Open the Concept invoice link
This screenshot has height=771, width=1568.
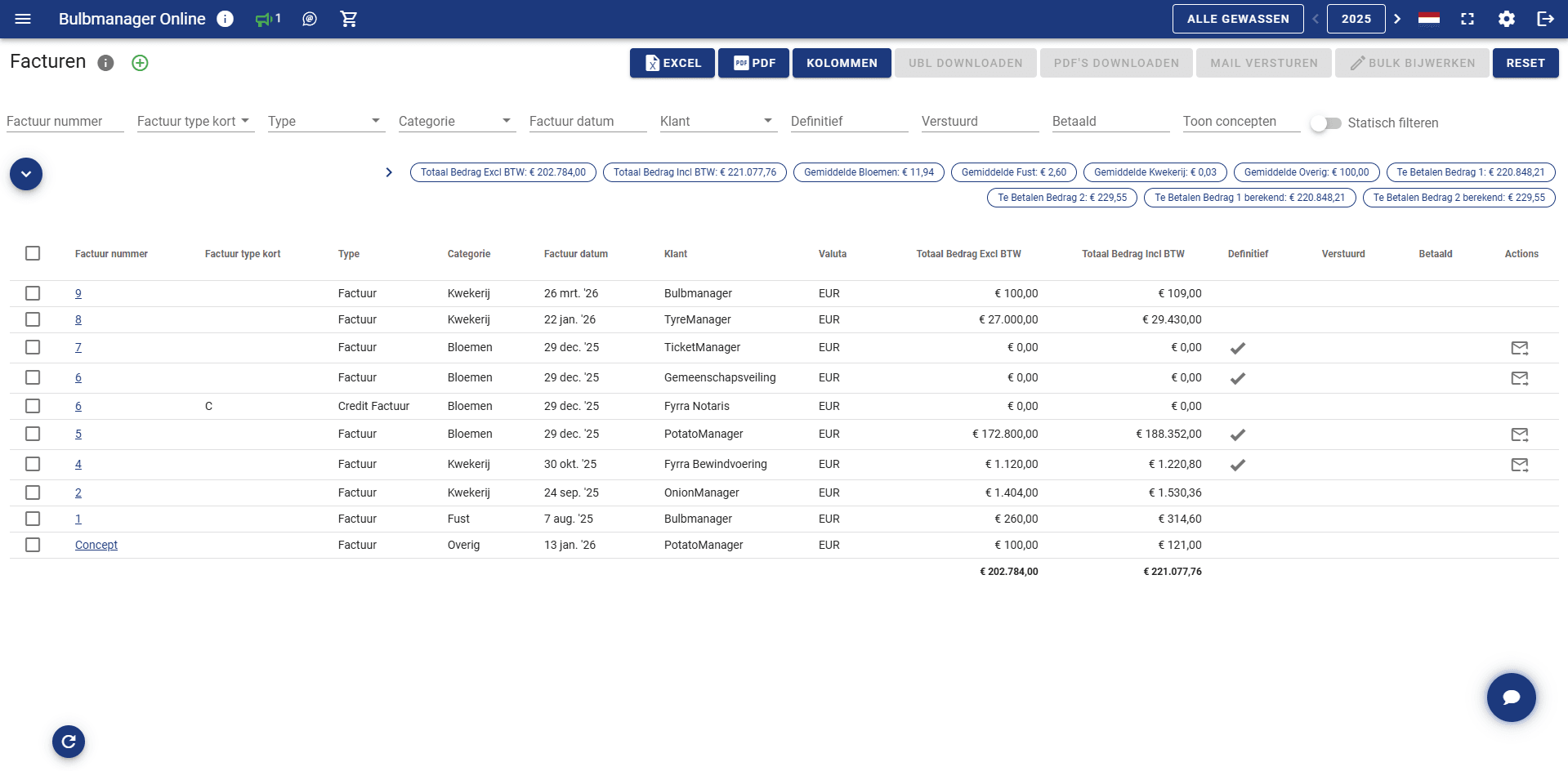tap(96, 545)
